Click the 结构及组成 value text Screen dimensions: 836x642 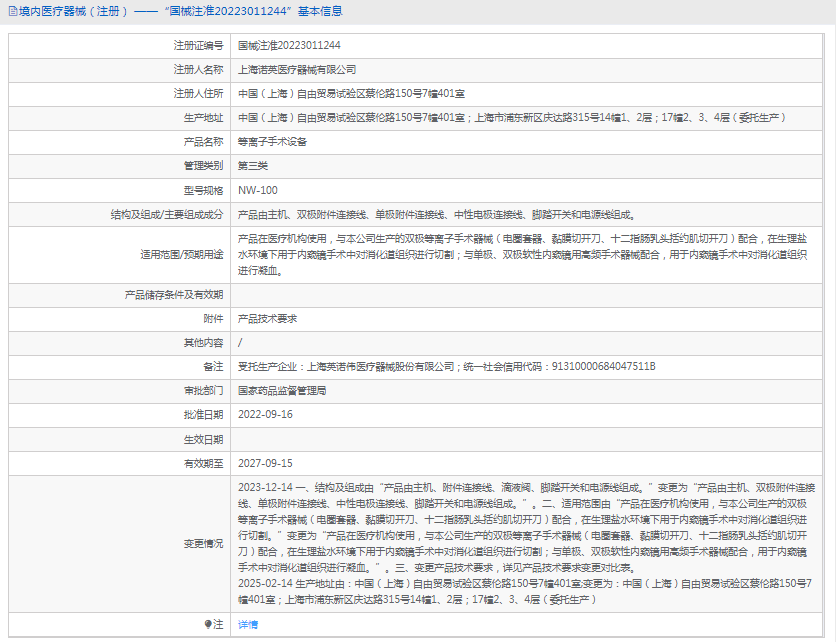(x=437, y=214)
